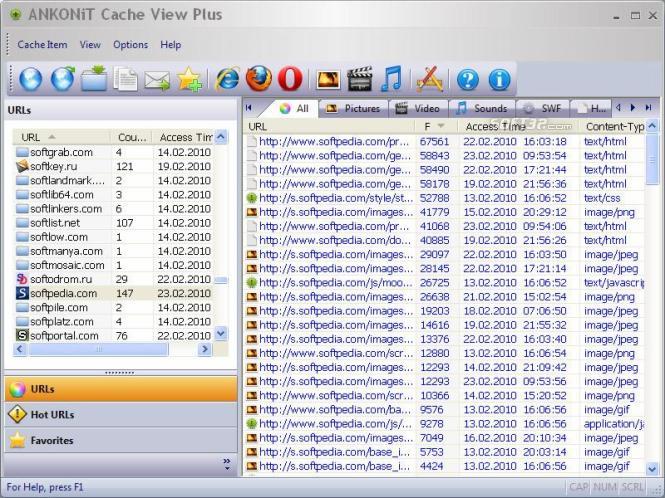Click the save-to-folder toolbar icon

click(x=94, y=79)
